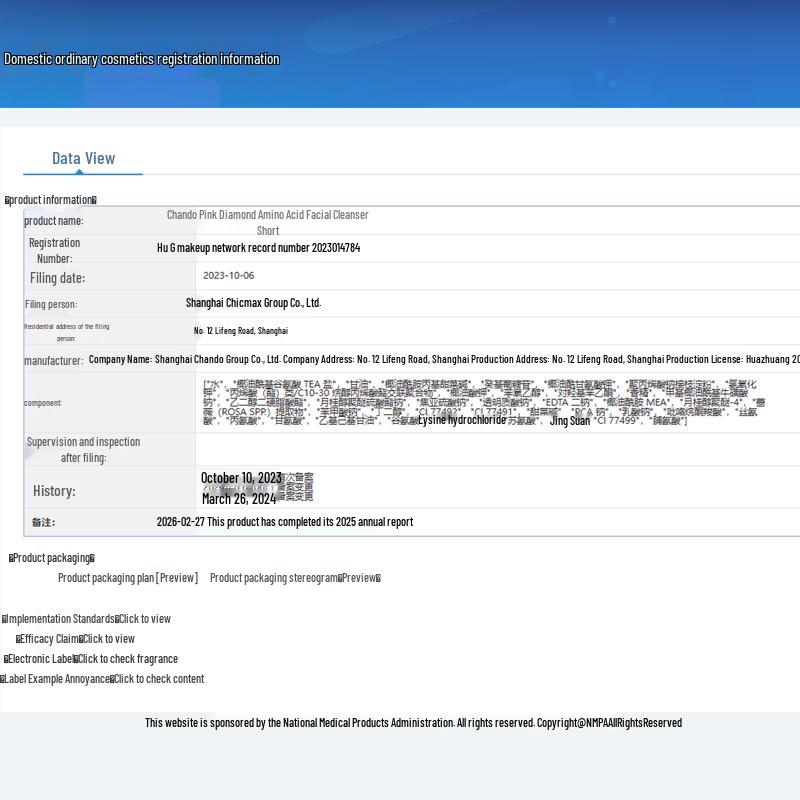Screen dimensions: 800x800
Task: Select the manufacturer row label
Action: (x=54, y=361)
